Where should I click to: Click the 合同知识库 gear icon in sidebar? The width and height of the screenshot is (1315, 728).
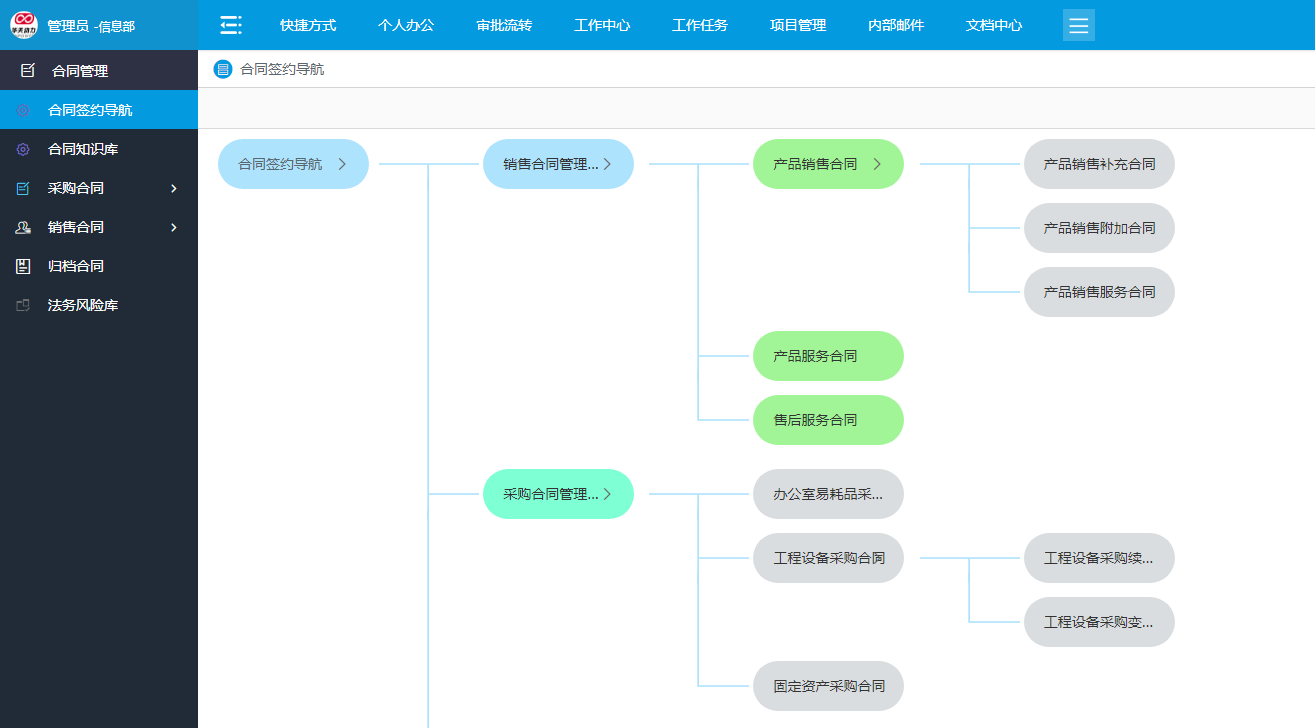(x=23, y=149)
